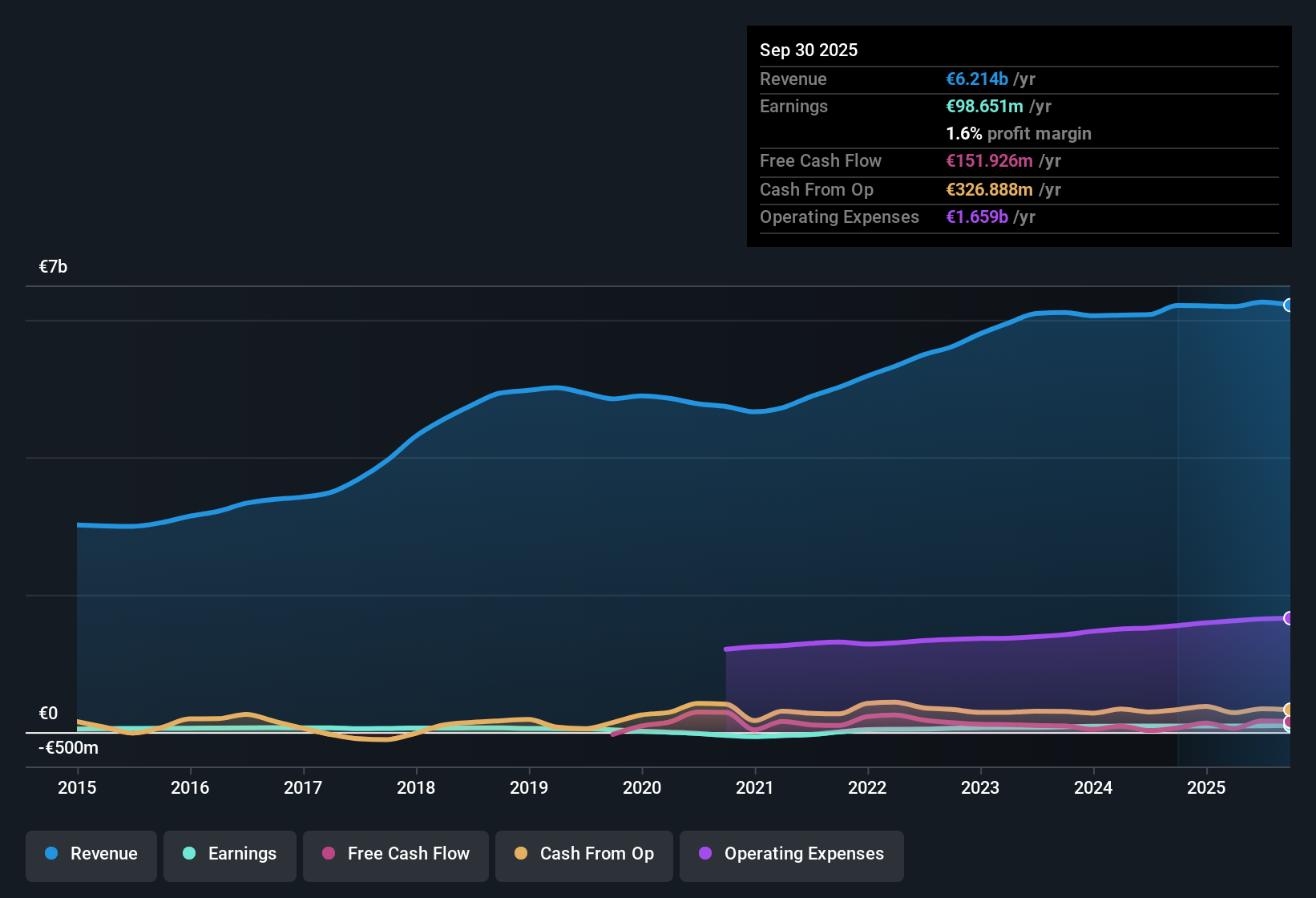
Task: Select the 2025 year label on the axis
Action: (1207, 788)
